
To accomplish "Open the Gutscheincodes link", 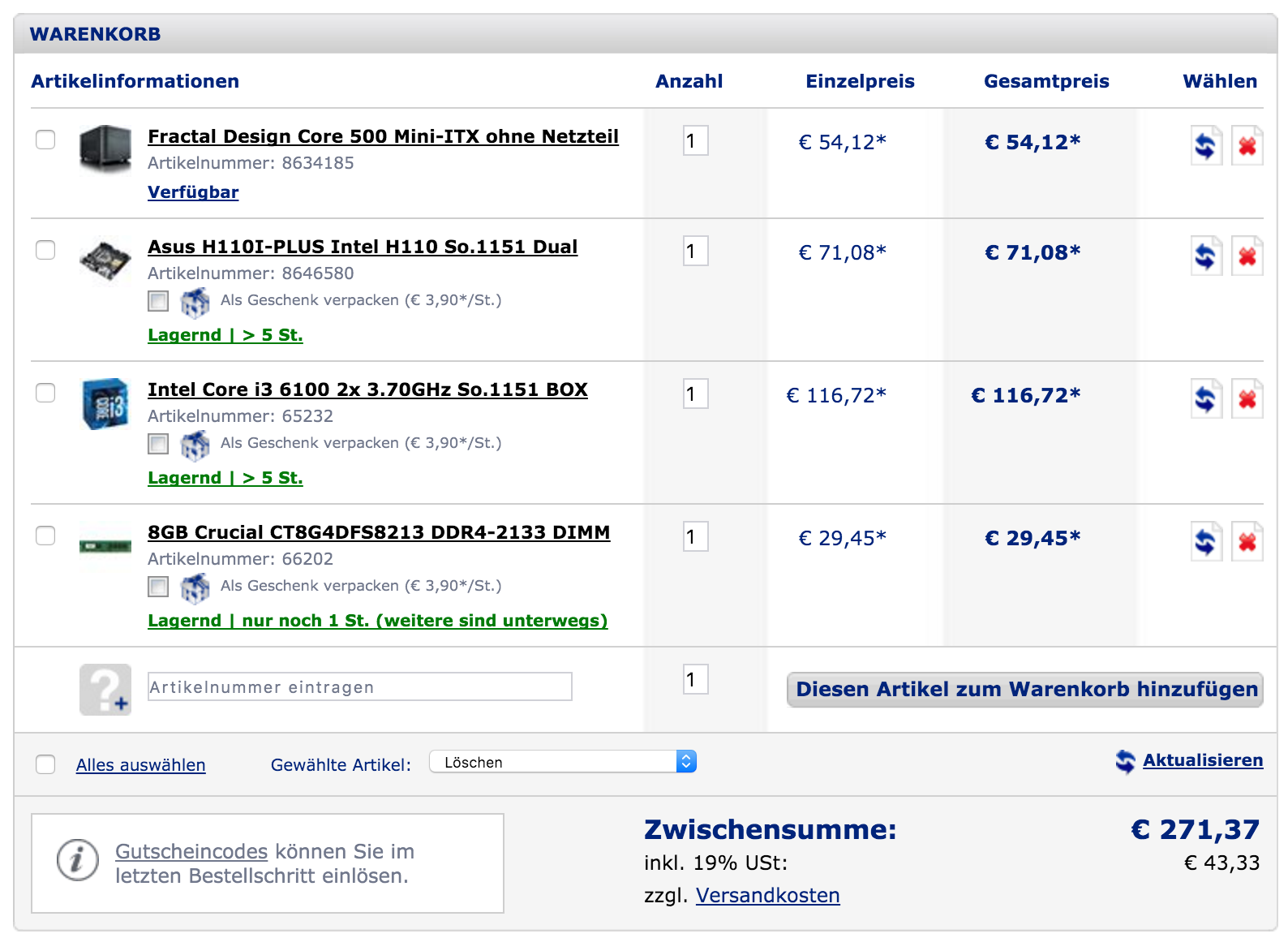I will coord(191,851).
